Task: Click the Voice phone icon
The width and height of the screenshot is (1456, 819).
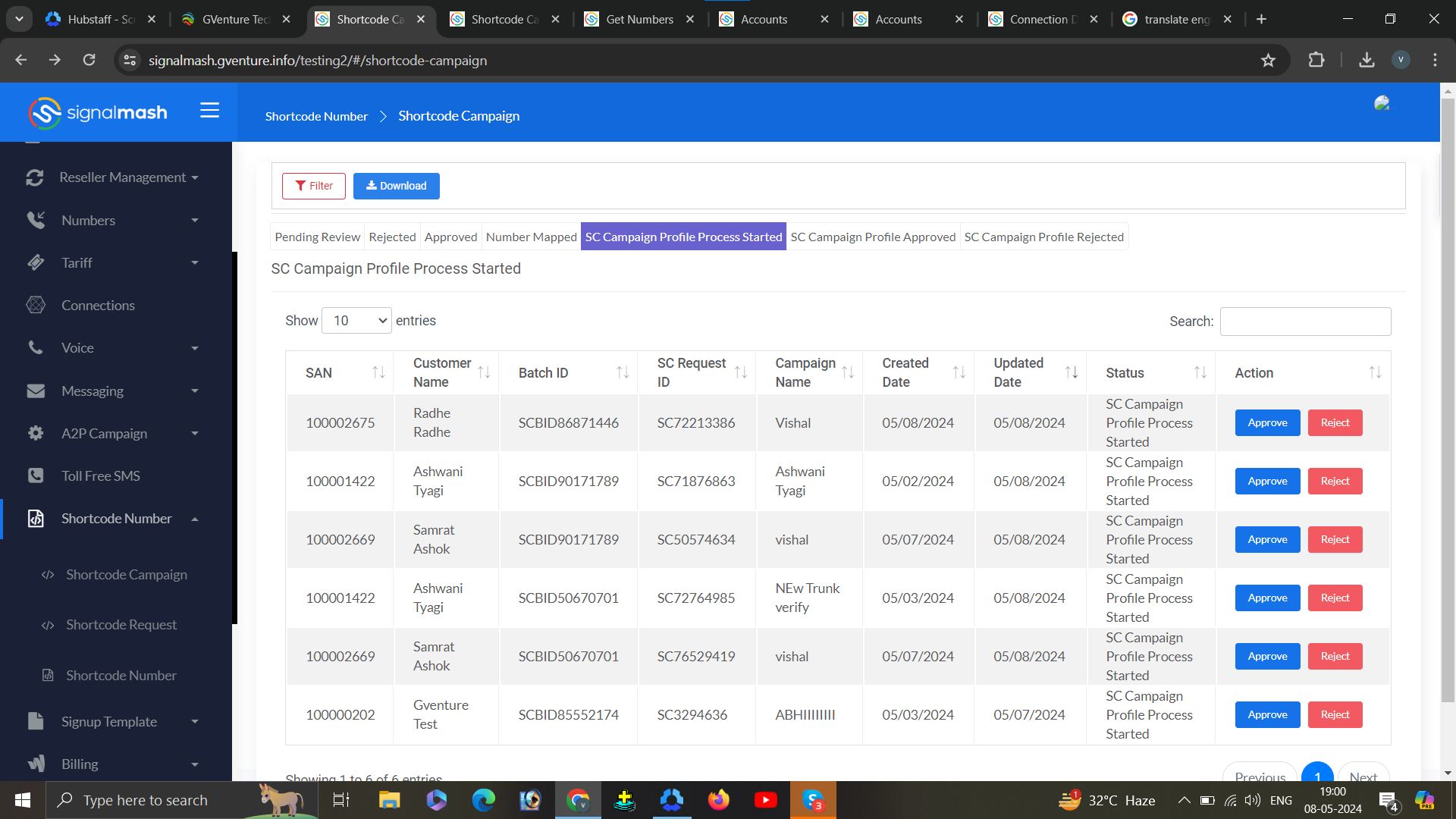Action: pyautogui.click(x=36, y=347)
